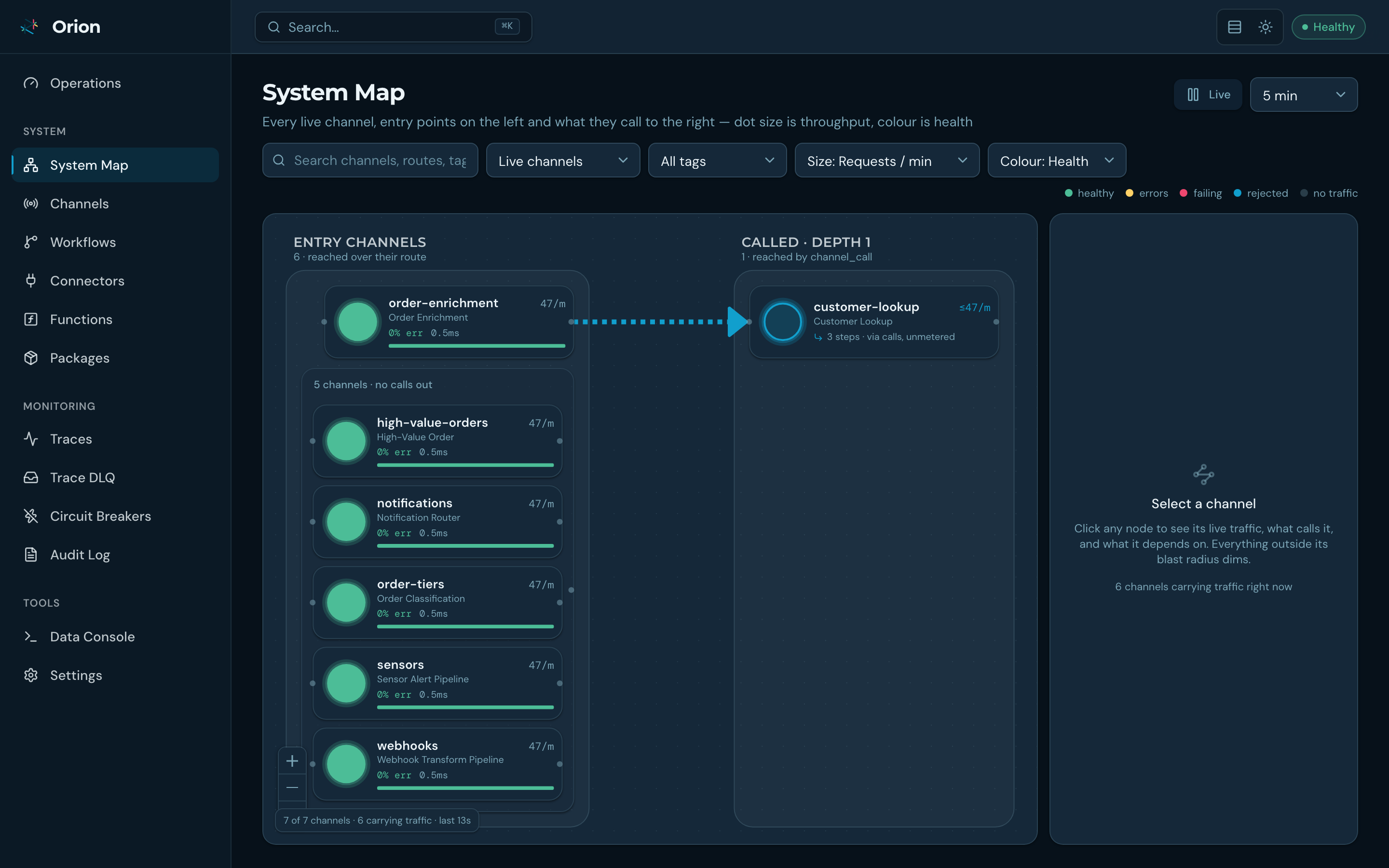Click the ≤47/m rate on customer-lookup
Image resolution: width=1389 pixels, height=868 pixels.
point(975,308)
